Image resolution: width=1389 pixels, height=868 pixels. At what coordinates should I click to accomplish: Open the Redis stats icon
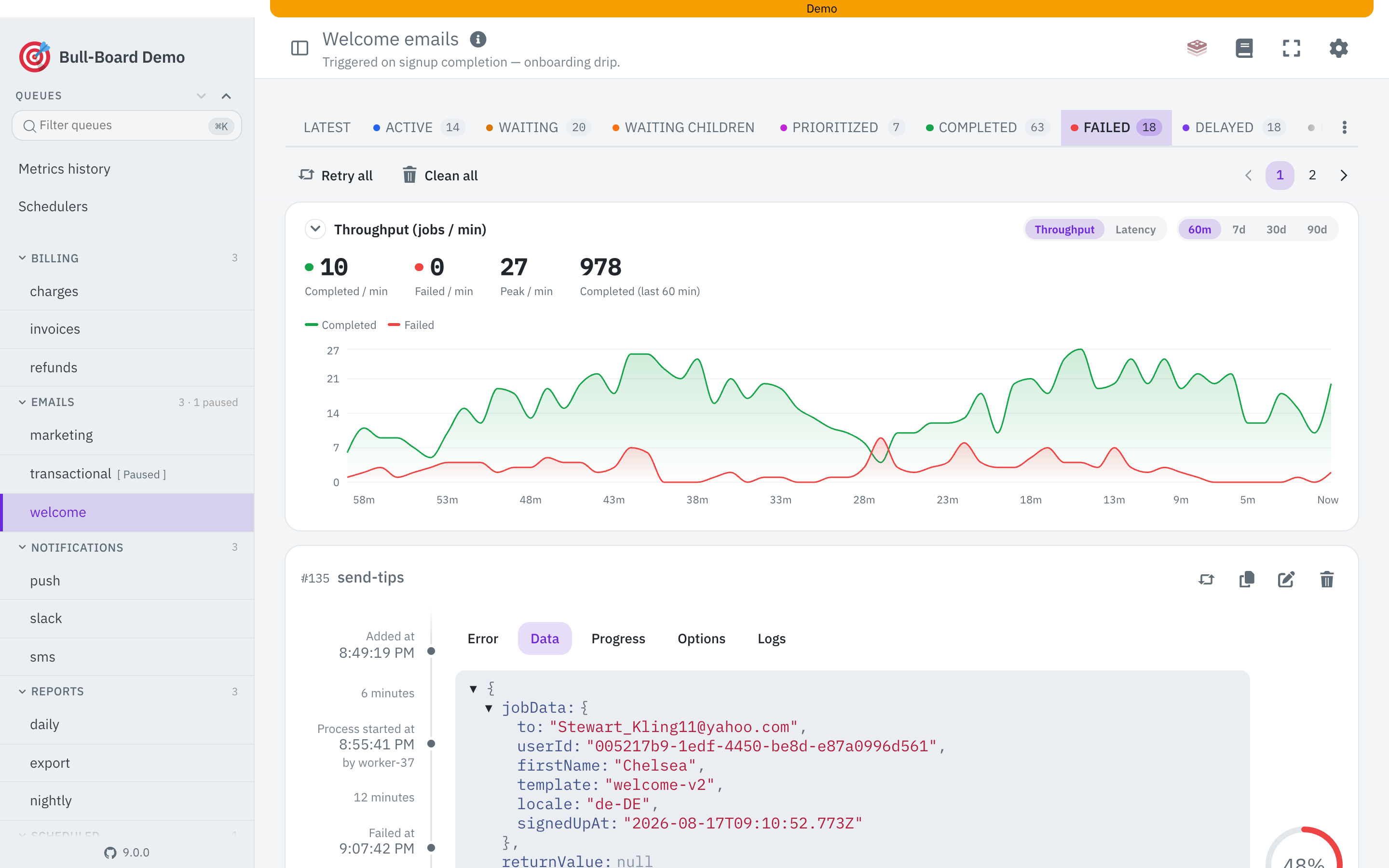click(1197, 48)
